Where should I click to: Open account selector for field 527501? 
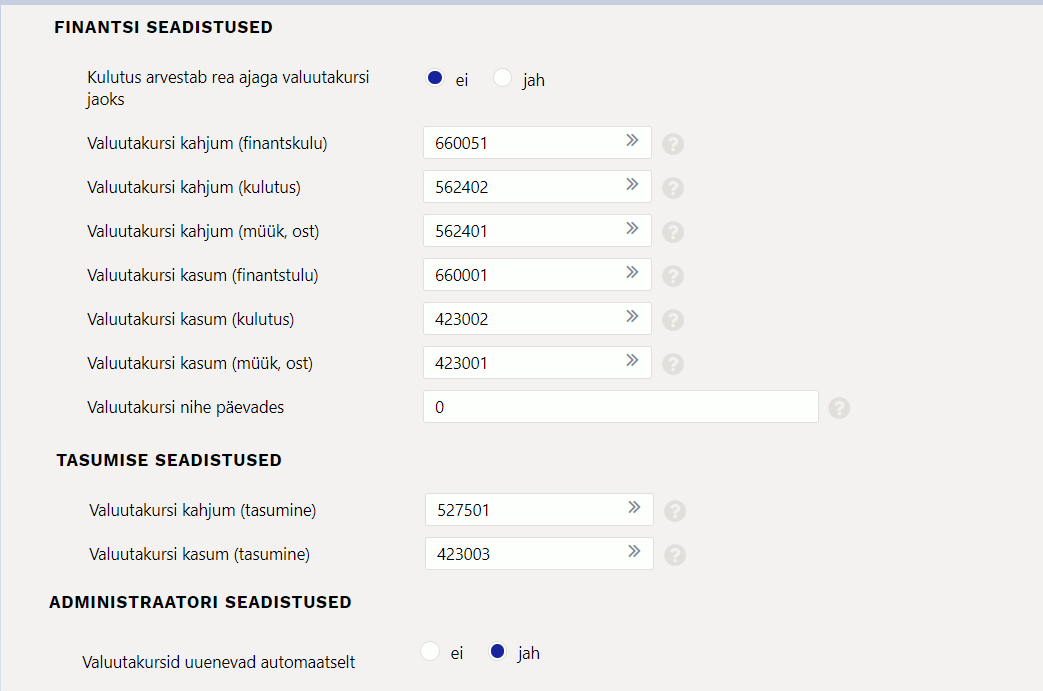pyautogui.click(x=634, y=508)
